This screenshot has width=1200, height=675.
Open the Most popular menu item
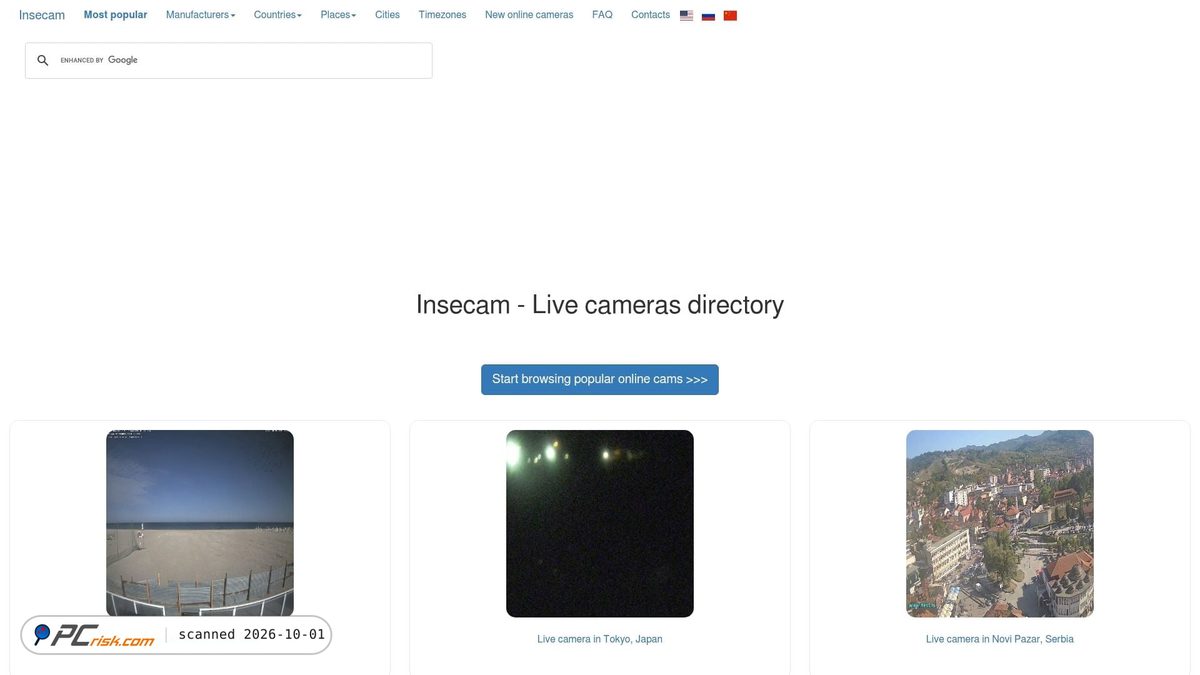pyautogui.click(x=115, y=15)
